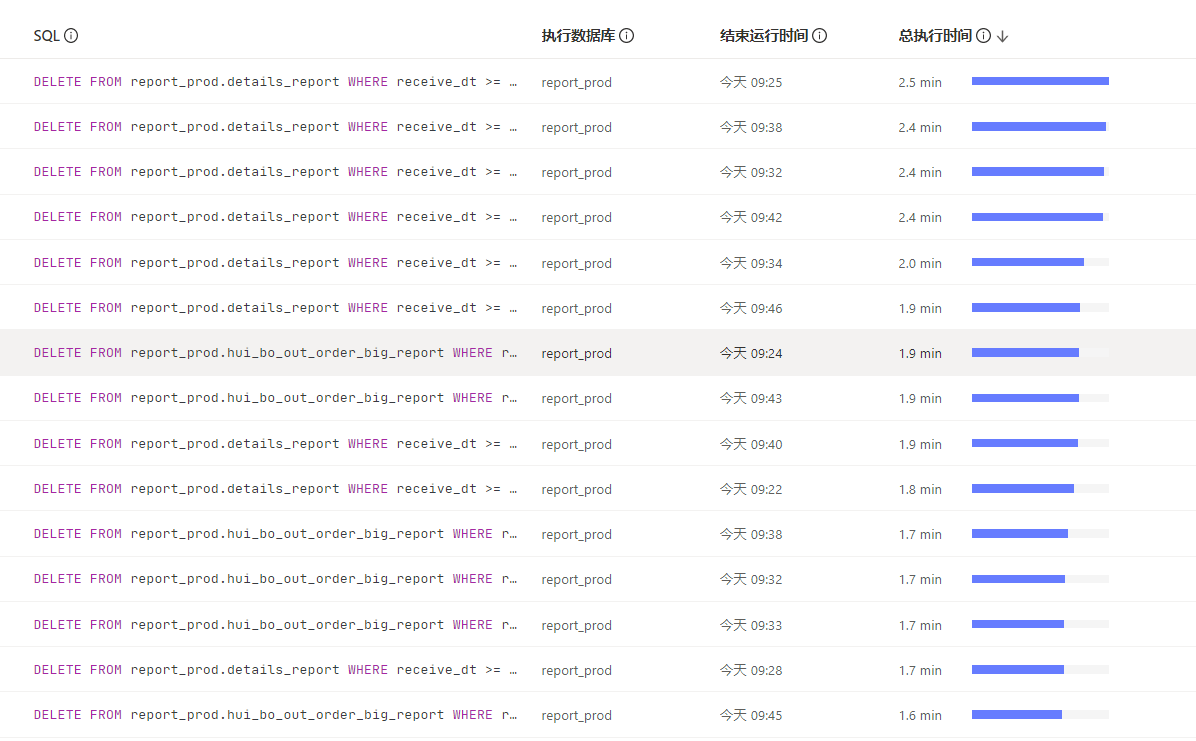Select the '今天 09:22' end time cell
The image size is (1196, 741).
(751, 488)
